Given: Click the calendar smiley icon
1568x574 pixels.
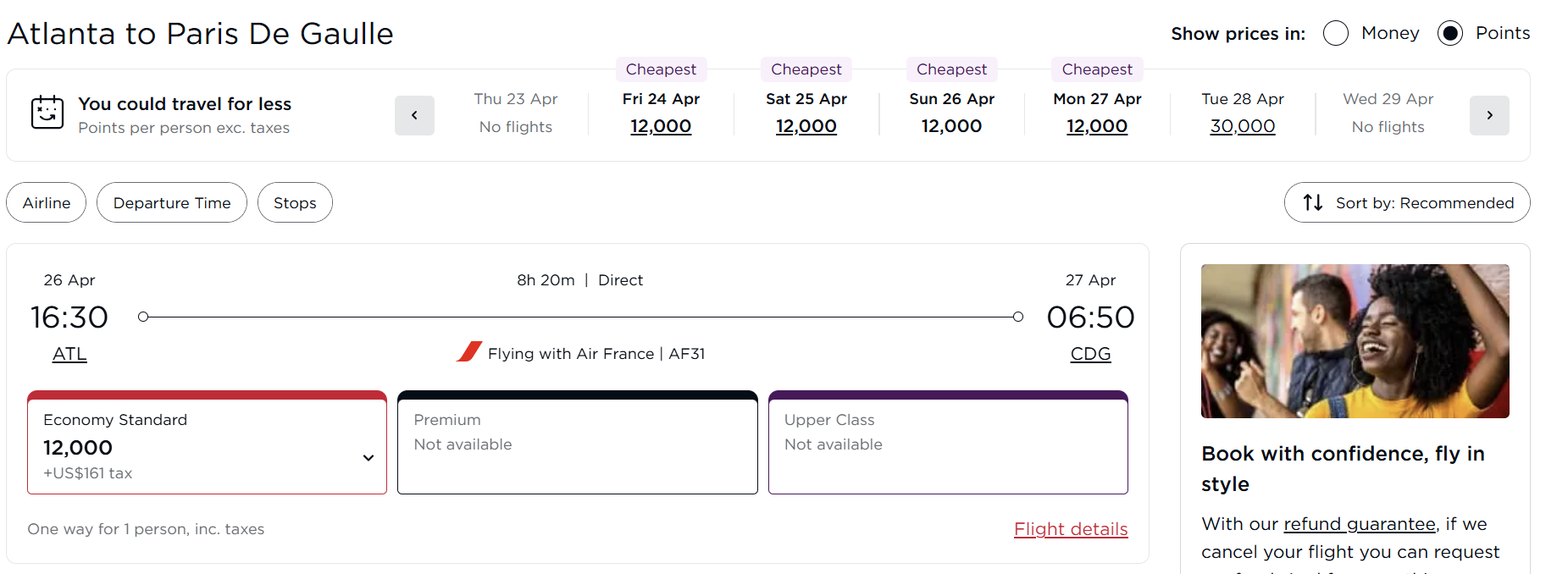Looking at the screenshot, I should 47,113.
